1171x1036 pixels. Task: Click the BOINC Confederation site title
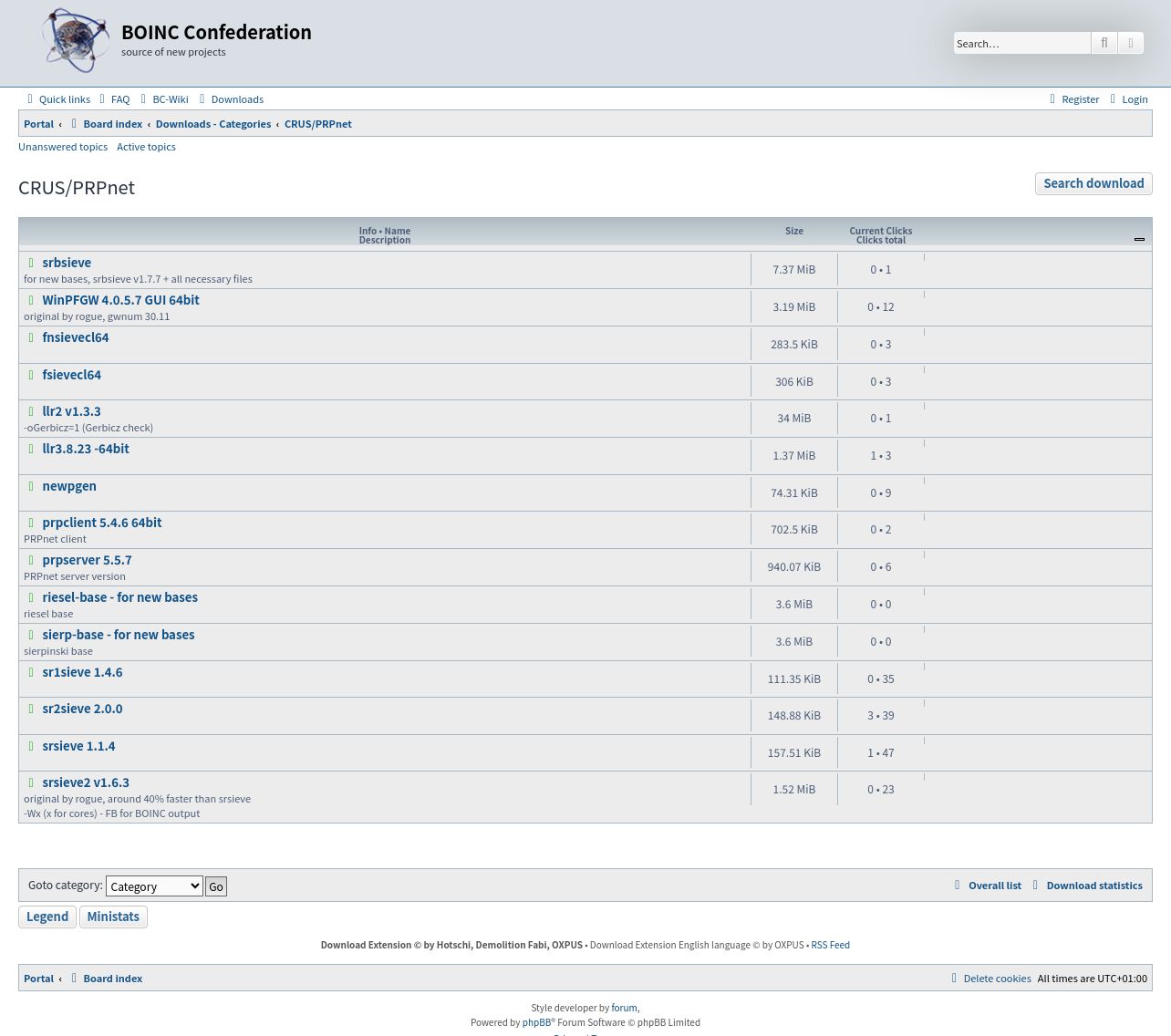pyautogui.click(x=216, y=32)
